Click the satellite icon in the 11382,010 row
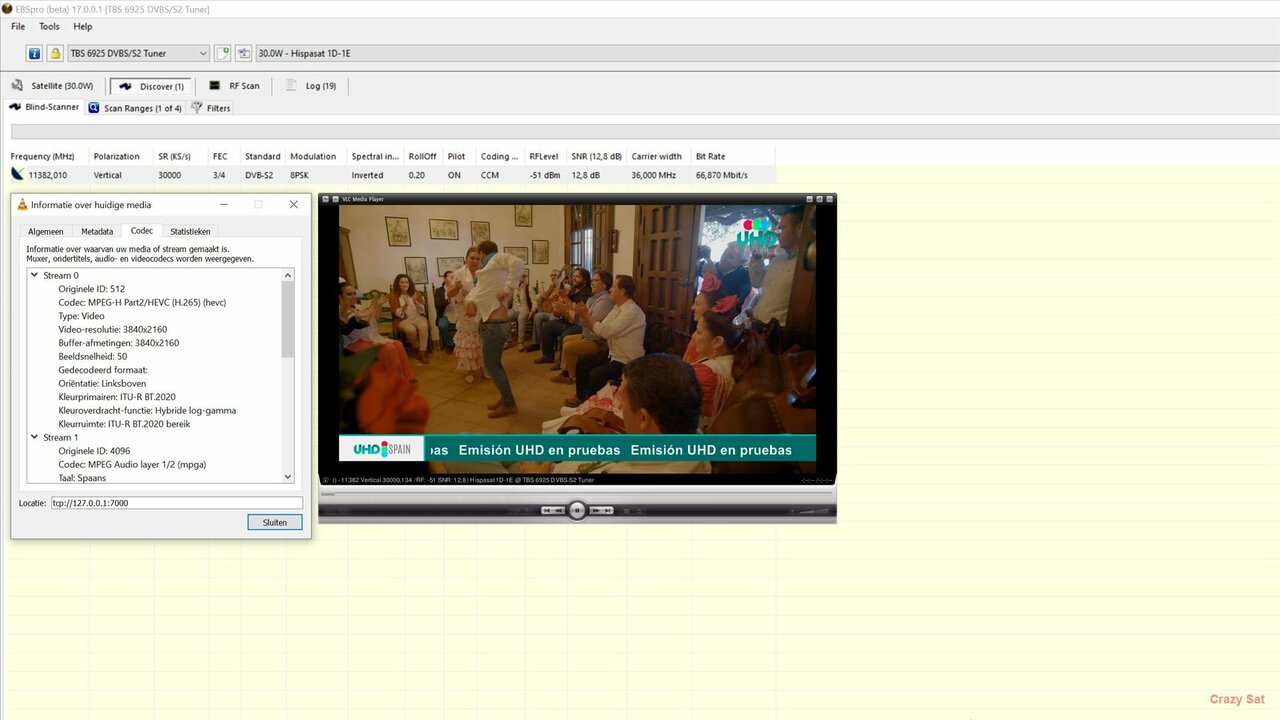Viewport: 1280px width, 720px height. (16, 174)
